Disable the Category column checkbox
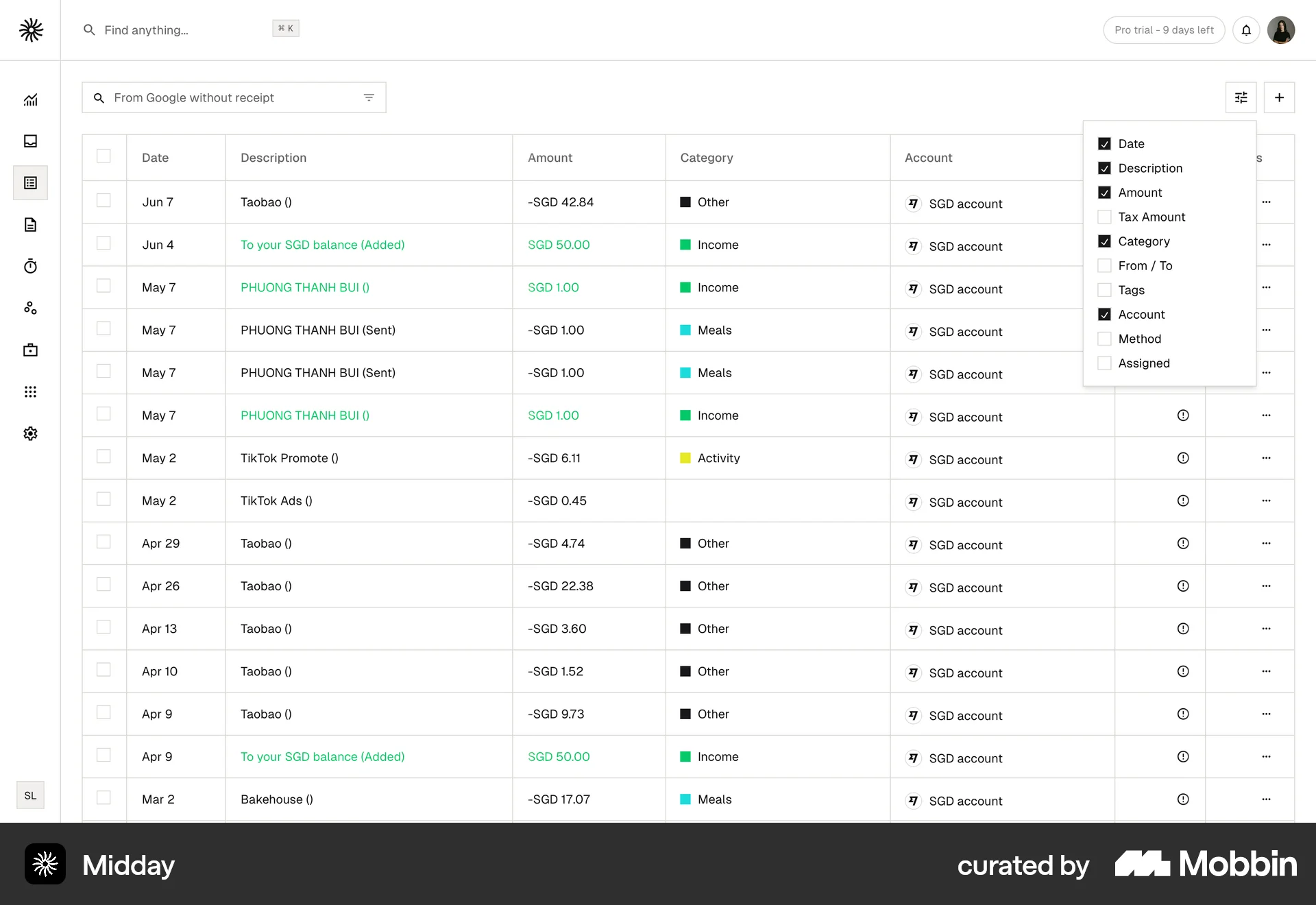The width and height of the screenshot is (1316, 905). pyautogui.click(x=1104, y=241)
